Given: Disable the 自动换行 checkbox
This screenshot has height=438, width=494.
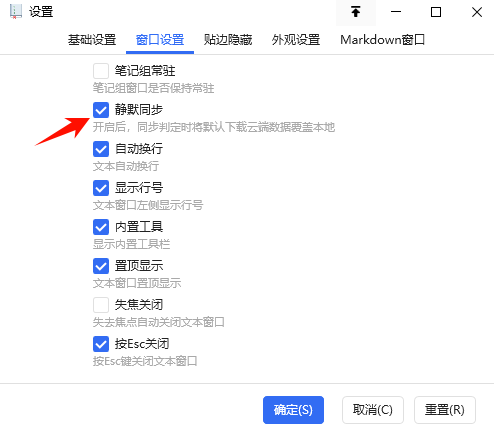Looking at the screenshot, I should (x=101, y=149).
